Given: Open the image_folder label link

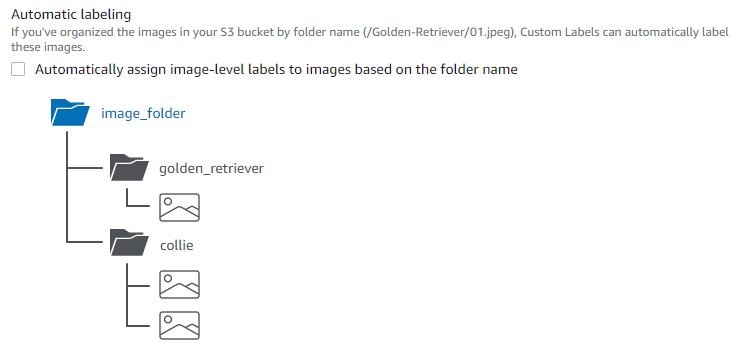Looking at the screenshot, I should point(143,114).
